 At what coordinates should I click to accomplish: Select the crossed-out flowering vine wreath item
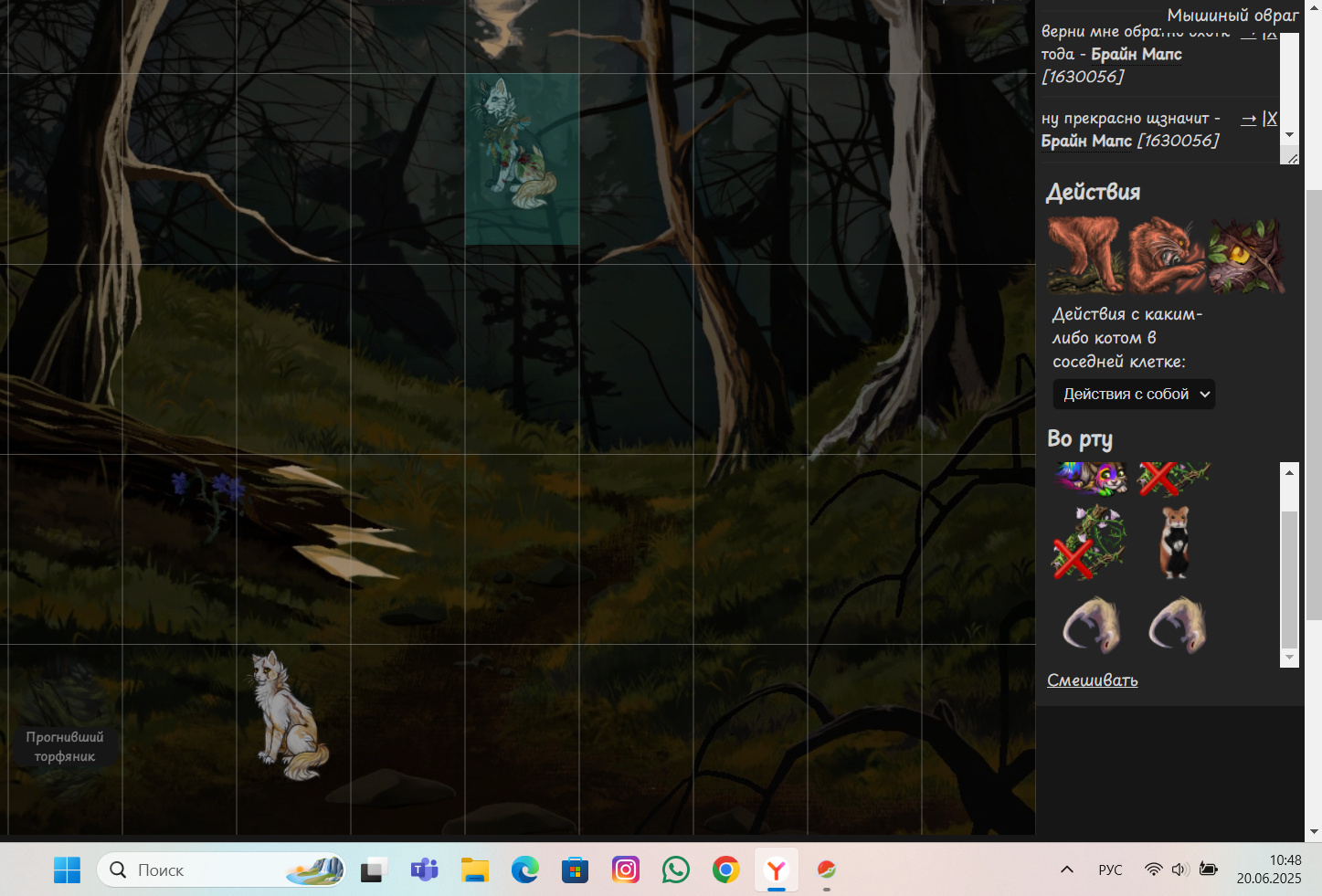pos(1090,543)
